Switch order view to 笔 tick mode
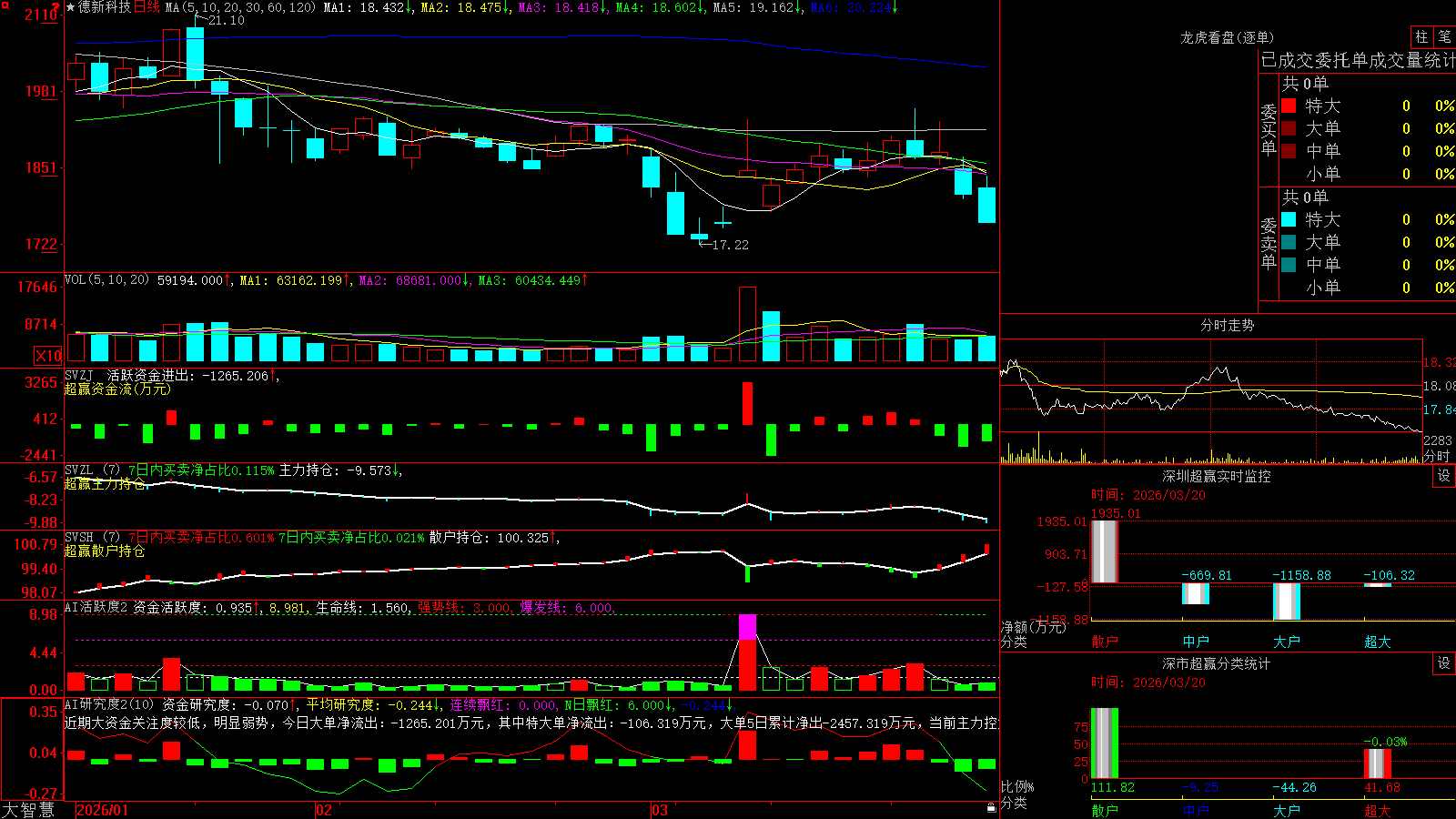Screen dimensions: 1456x819 tap(1445, 37)
